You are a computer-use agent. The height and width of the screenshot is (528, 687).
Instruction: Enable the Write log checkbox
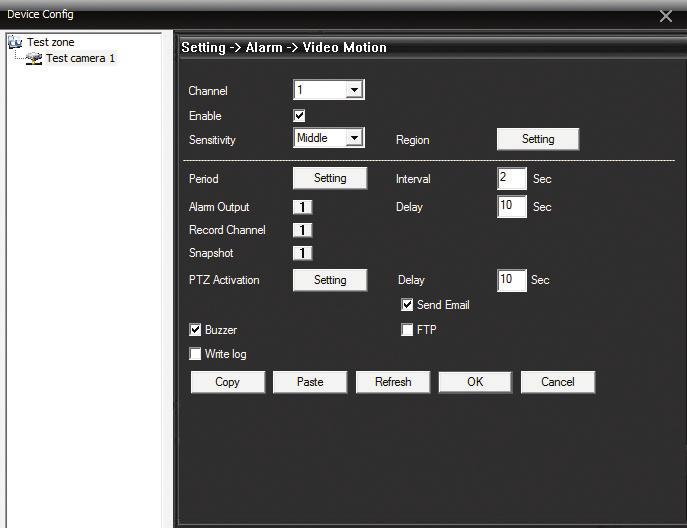195,354
